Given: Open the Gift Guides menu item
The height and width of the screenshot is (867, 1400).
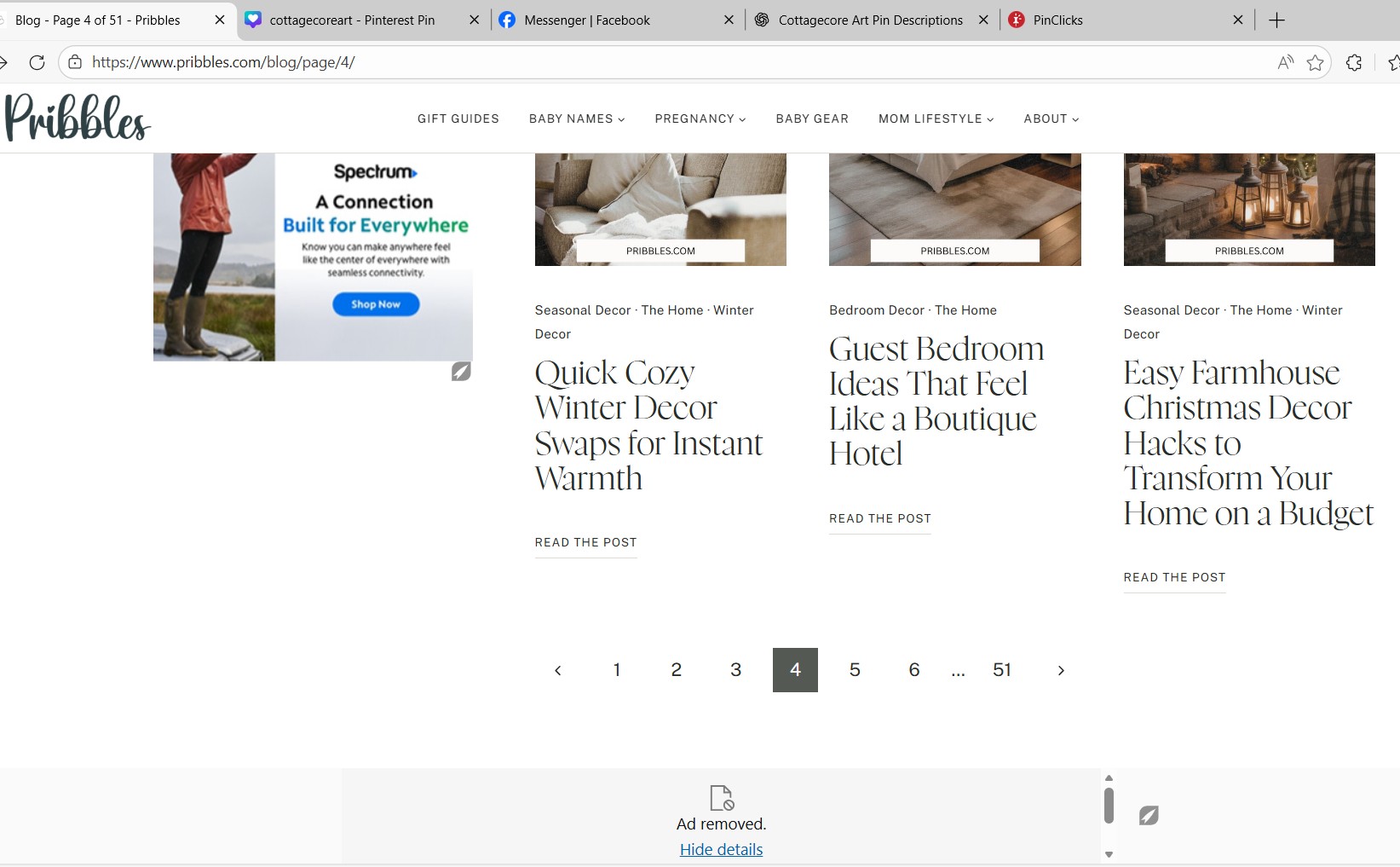Looking at the screenshot, I should pos(458,118).
